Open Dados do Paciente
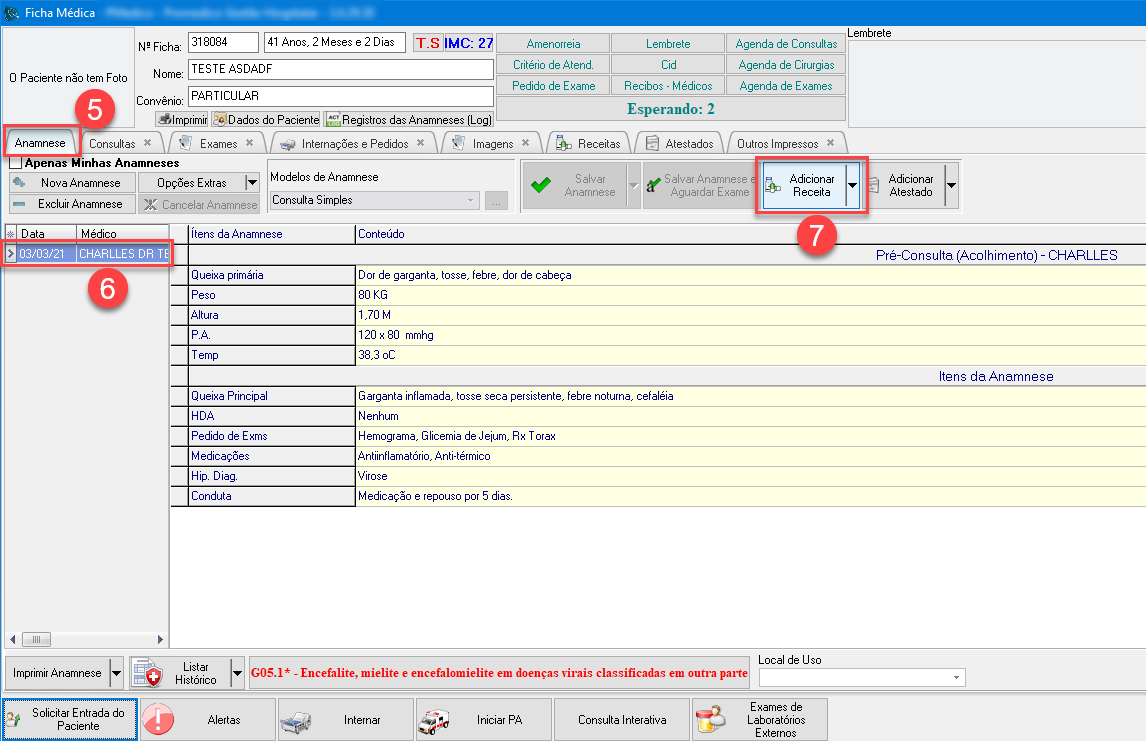 (265, 119)
